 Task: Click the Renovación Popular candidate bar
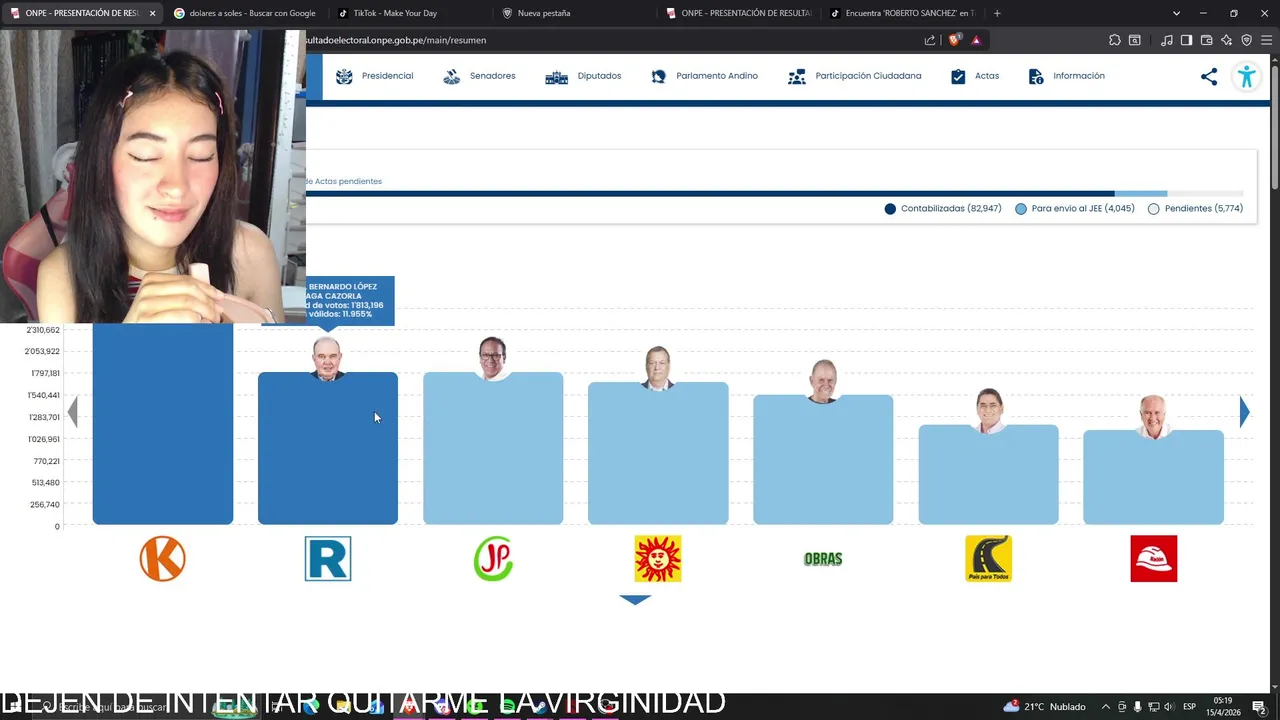coord(328,448)
